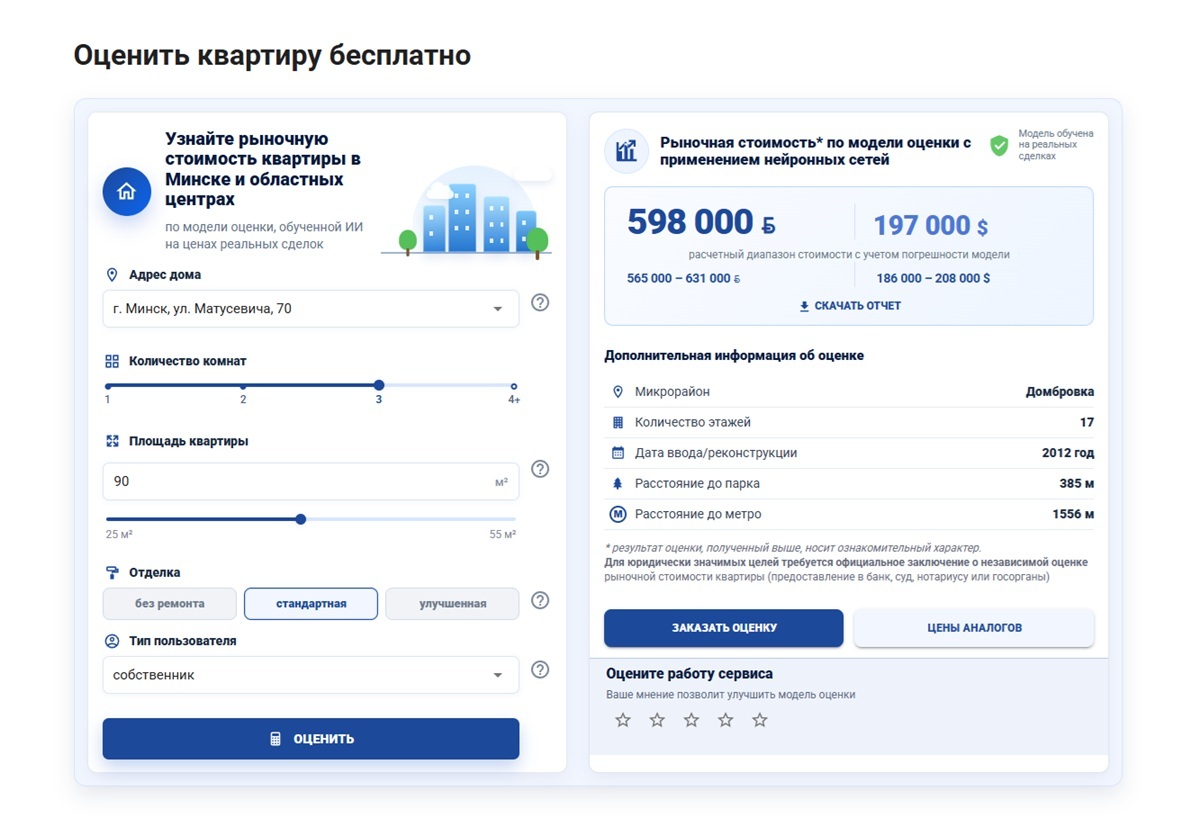Click the area input field showing 90
Image resolution: width=1200 pixels, height=836 pixels.
click(x=311, y=481)
